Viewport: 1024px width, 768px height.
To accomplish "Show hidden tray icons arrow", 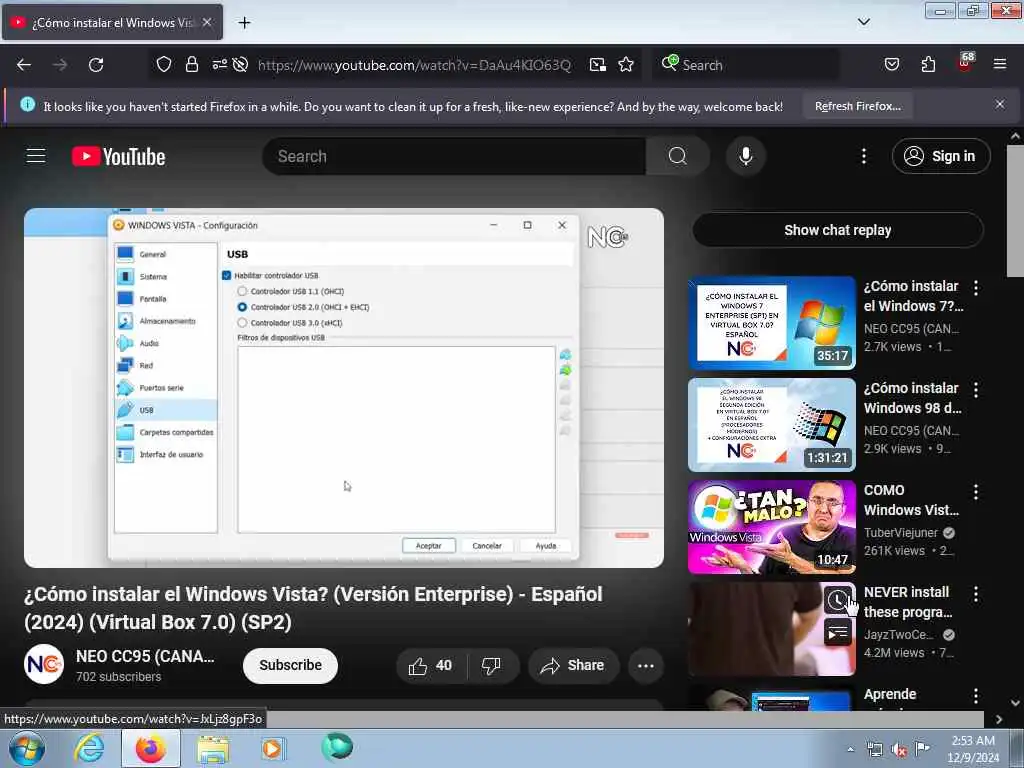I will point(850,749).
